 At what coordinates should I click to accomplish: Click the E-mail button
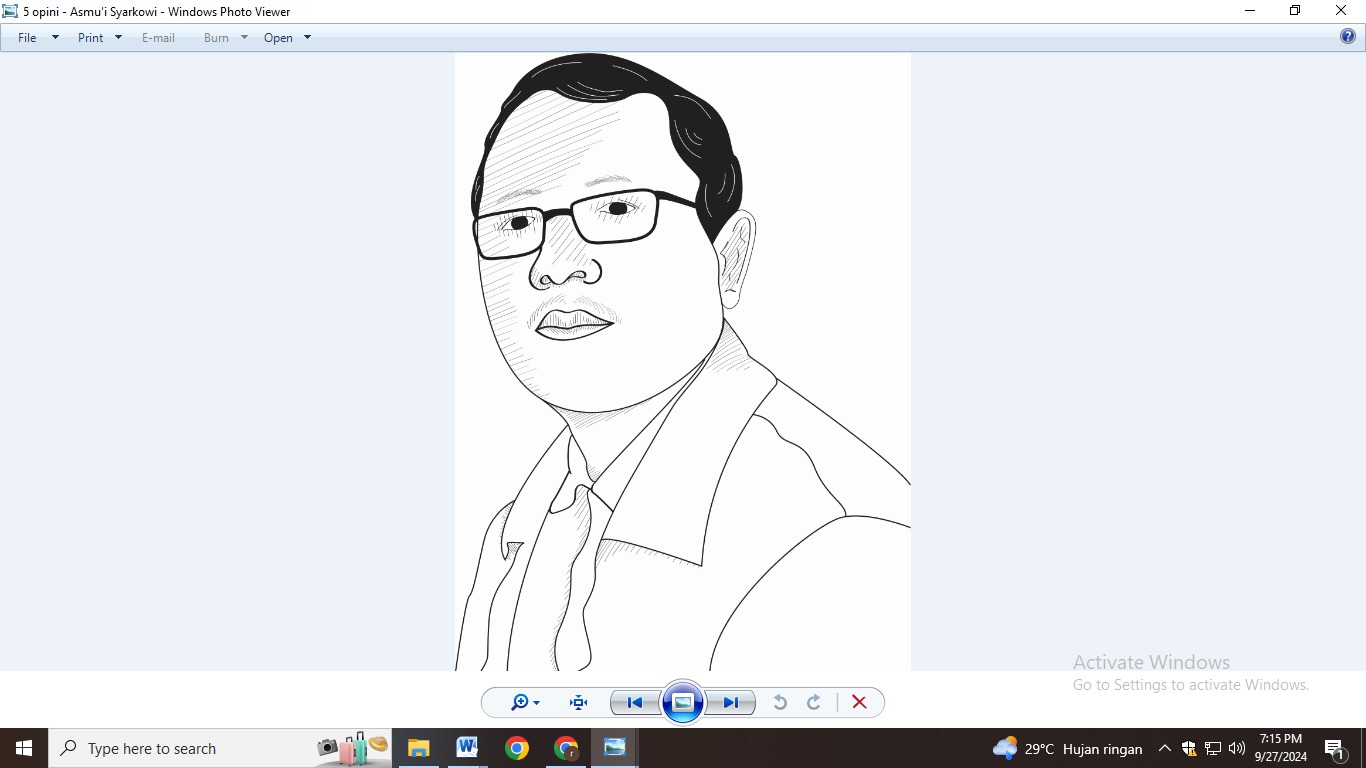click(x=158, y=38)
